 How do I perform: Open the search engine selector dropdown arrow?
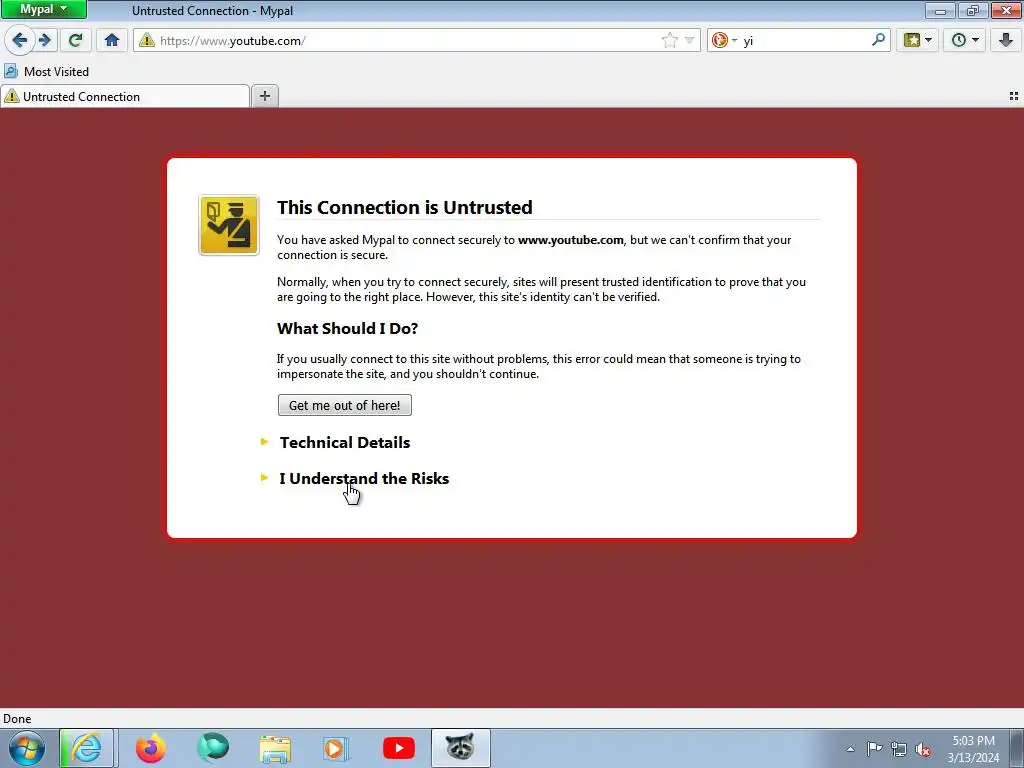click(x=734, y=40)
